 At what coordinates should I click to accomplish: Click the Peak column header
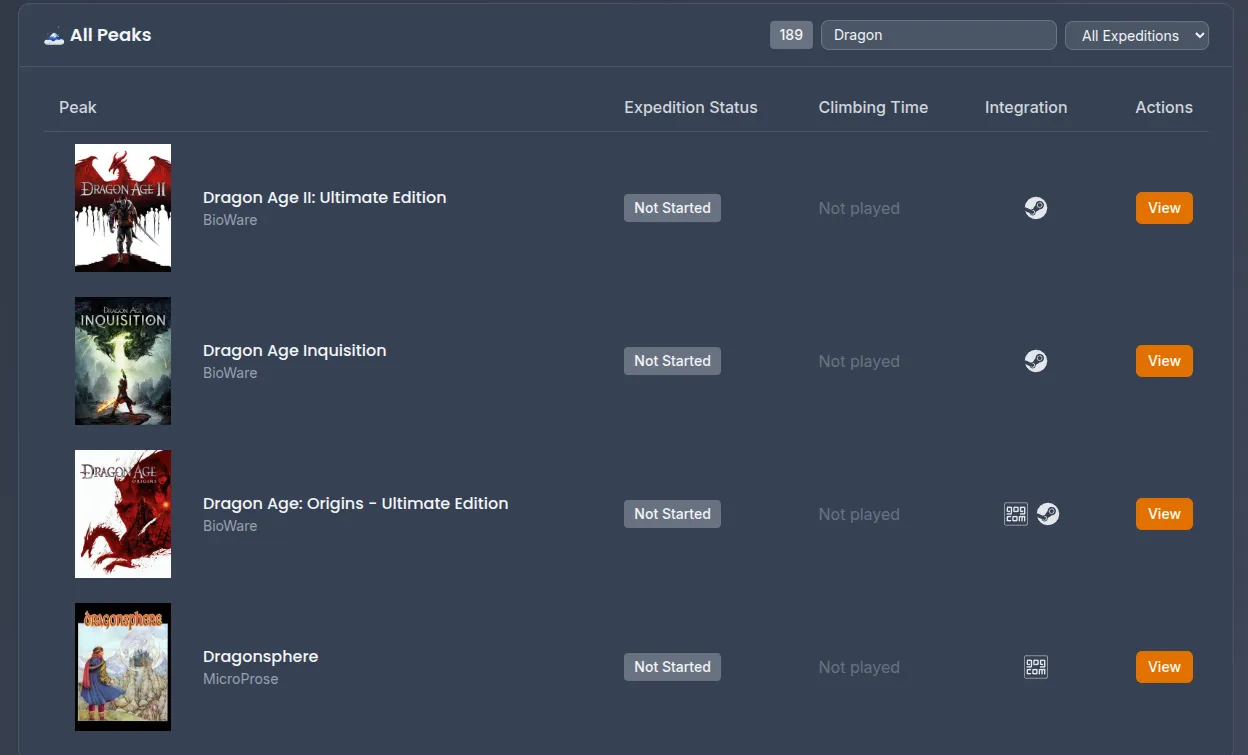[78, 107]
